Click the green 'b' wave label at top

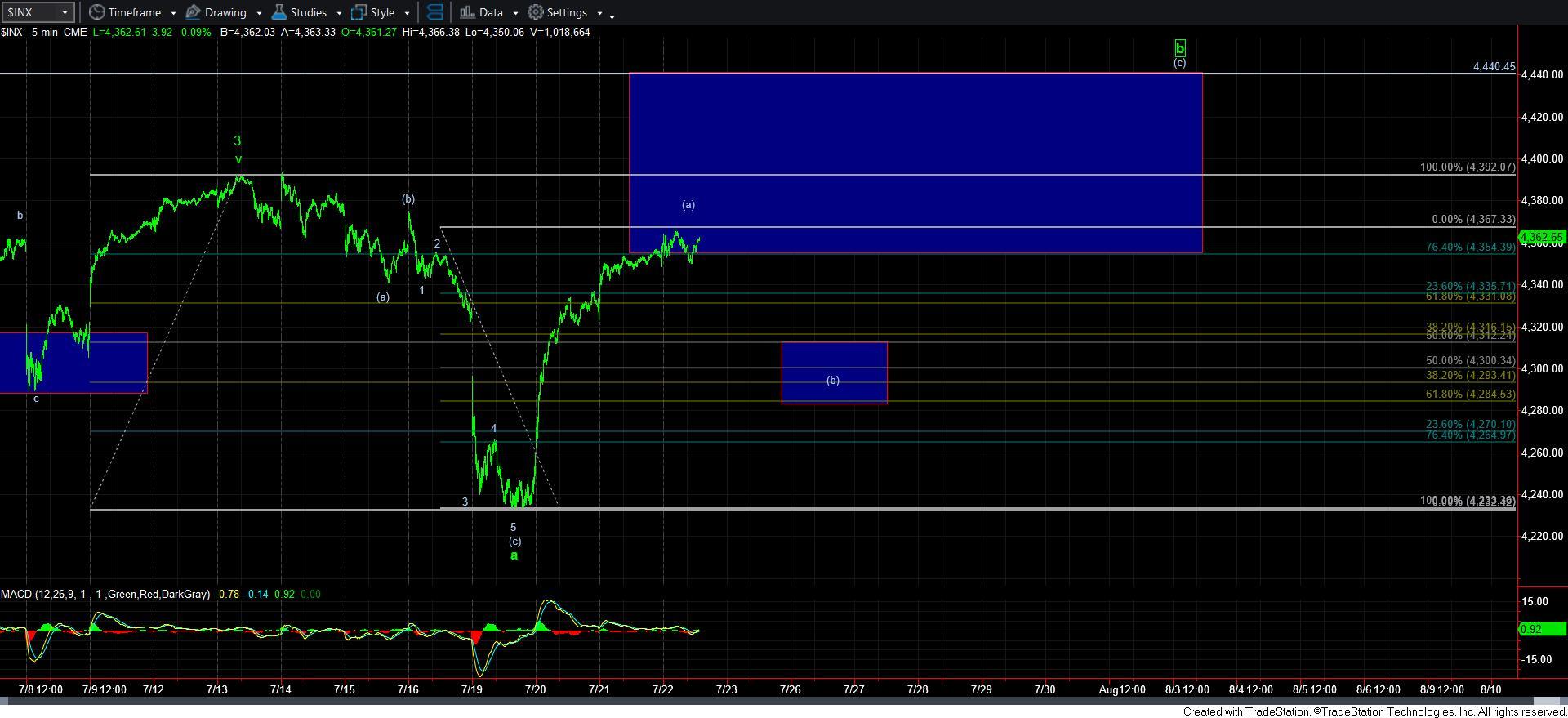[1179, 48]
